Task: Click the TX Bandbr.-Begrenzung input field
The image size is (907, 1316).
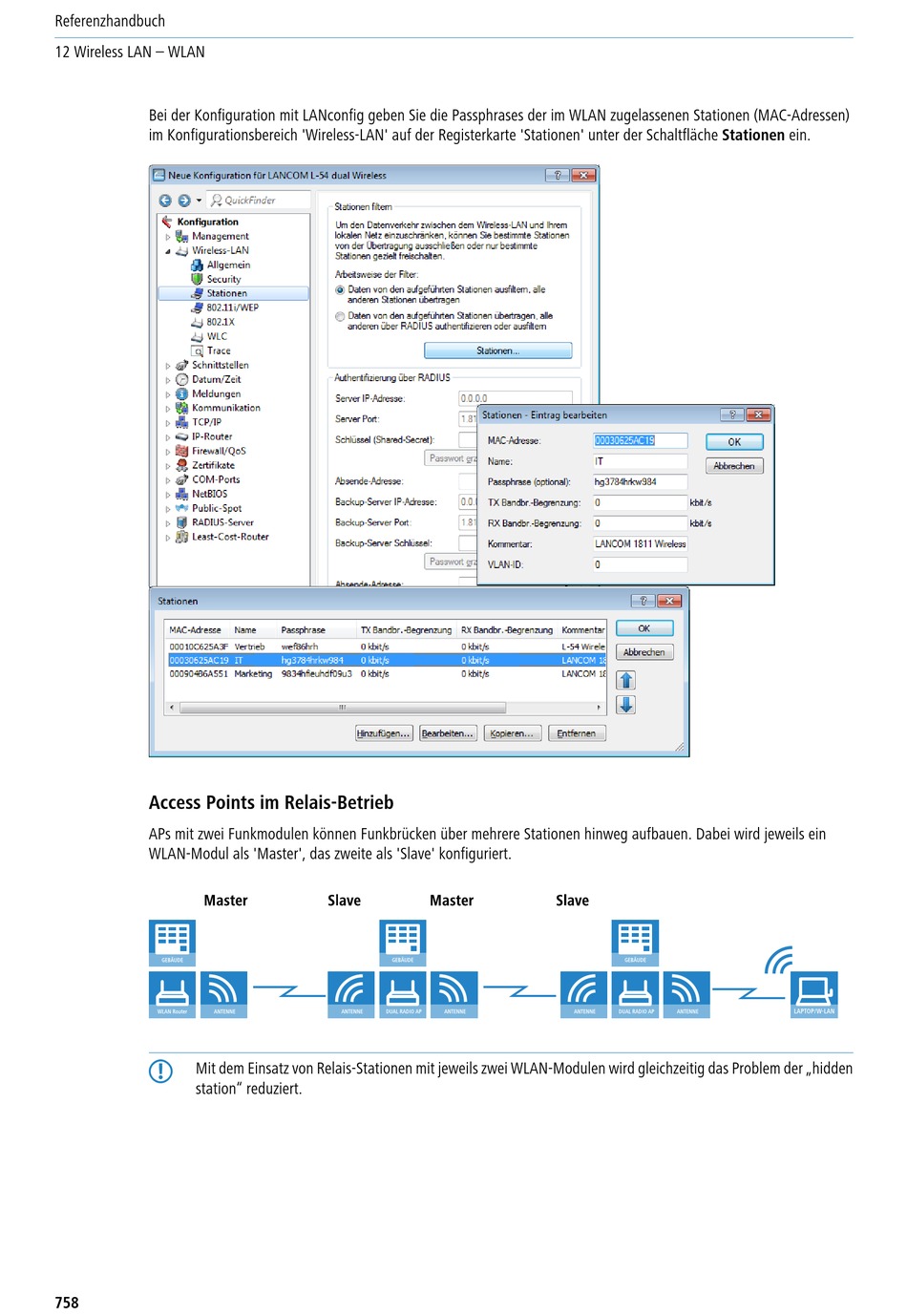Action: (640, 502)
